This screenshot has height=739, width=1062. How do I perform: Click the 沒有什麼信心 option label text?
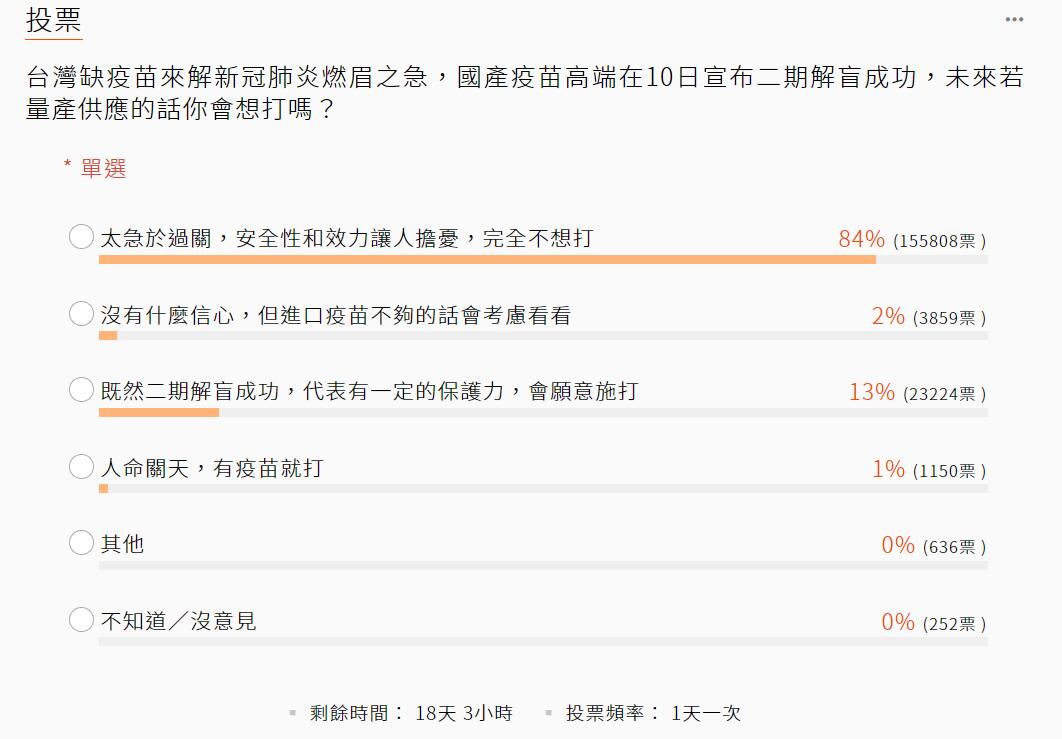click(x=335, y=316)
